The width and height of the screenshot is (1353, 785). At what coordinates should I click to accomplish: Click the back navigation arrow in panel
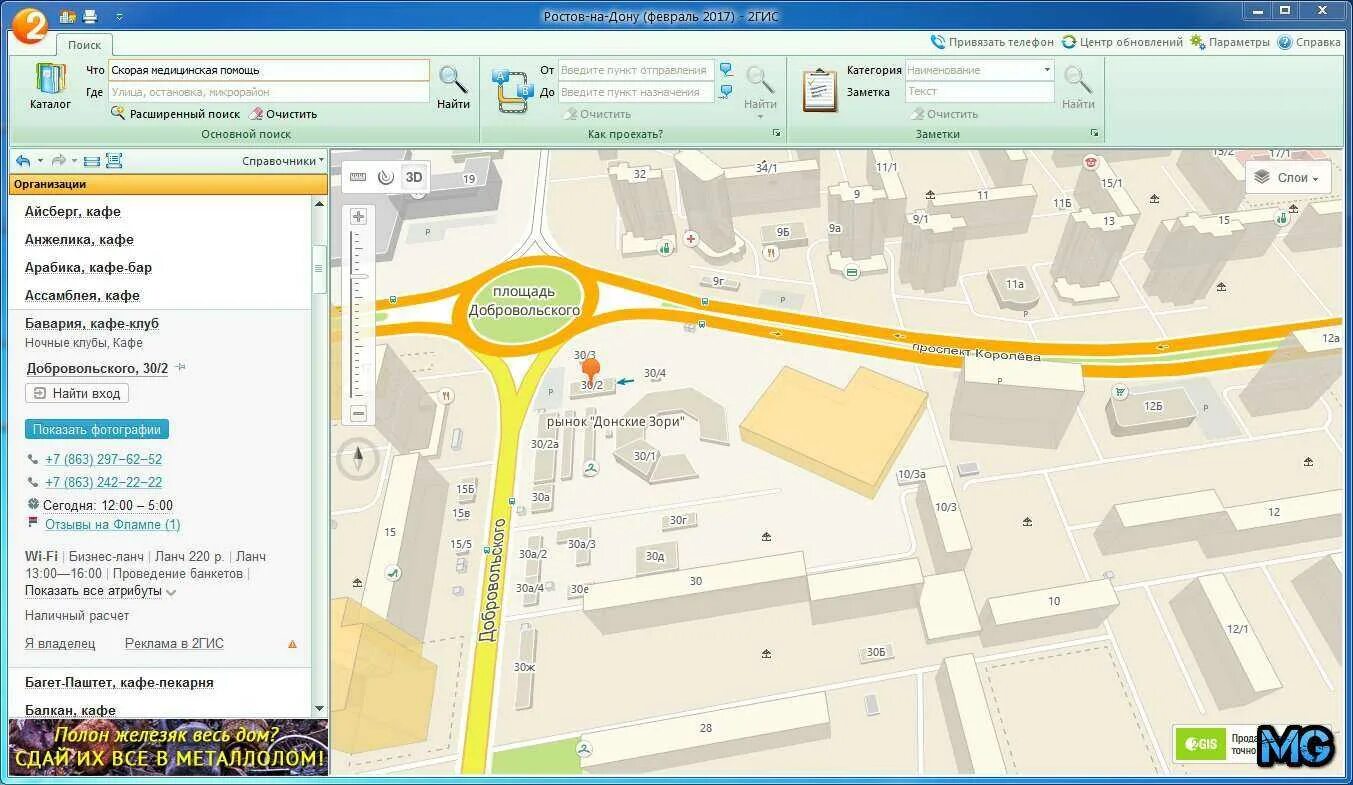pos(23,161)
